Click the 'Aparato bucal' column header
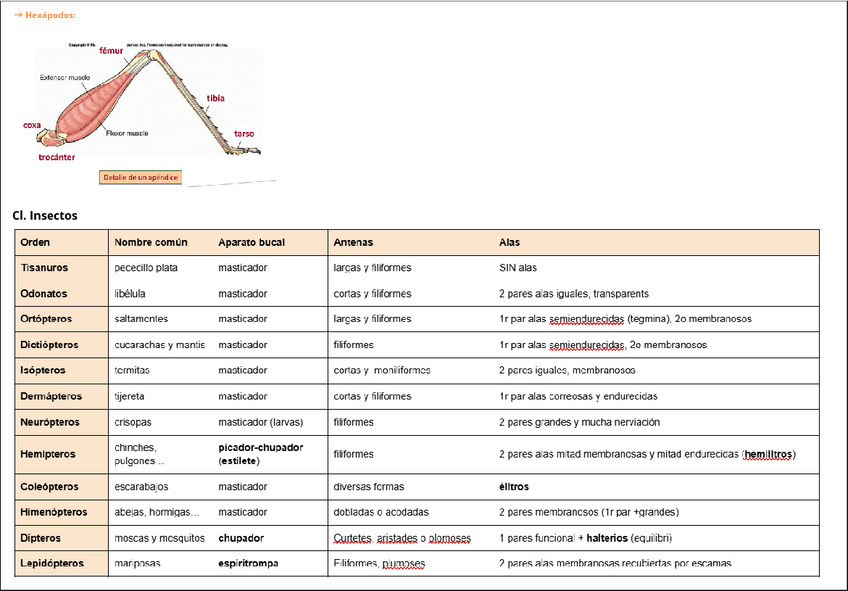 tap(251, 242)
